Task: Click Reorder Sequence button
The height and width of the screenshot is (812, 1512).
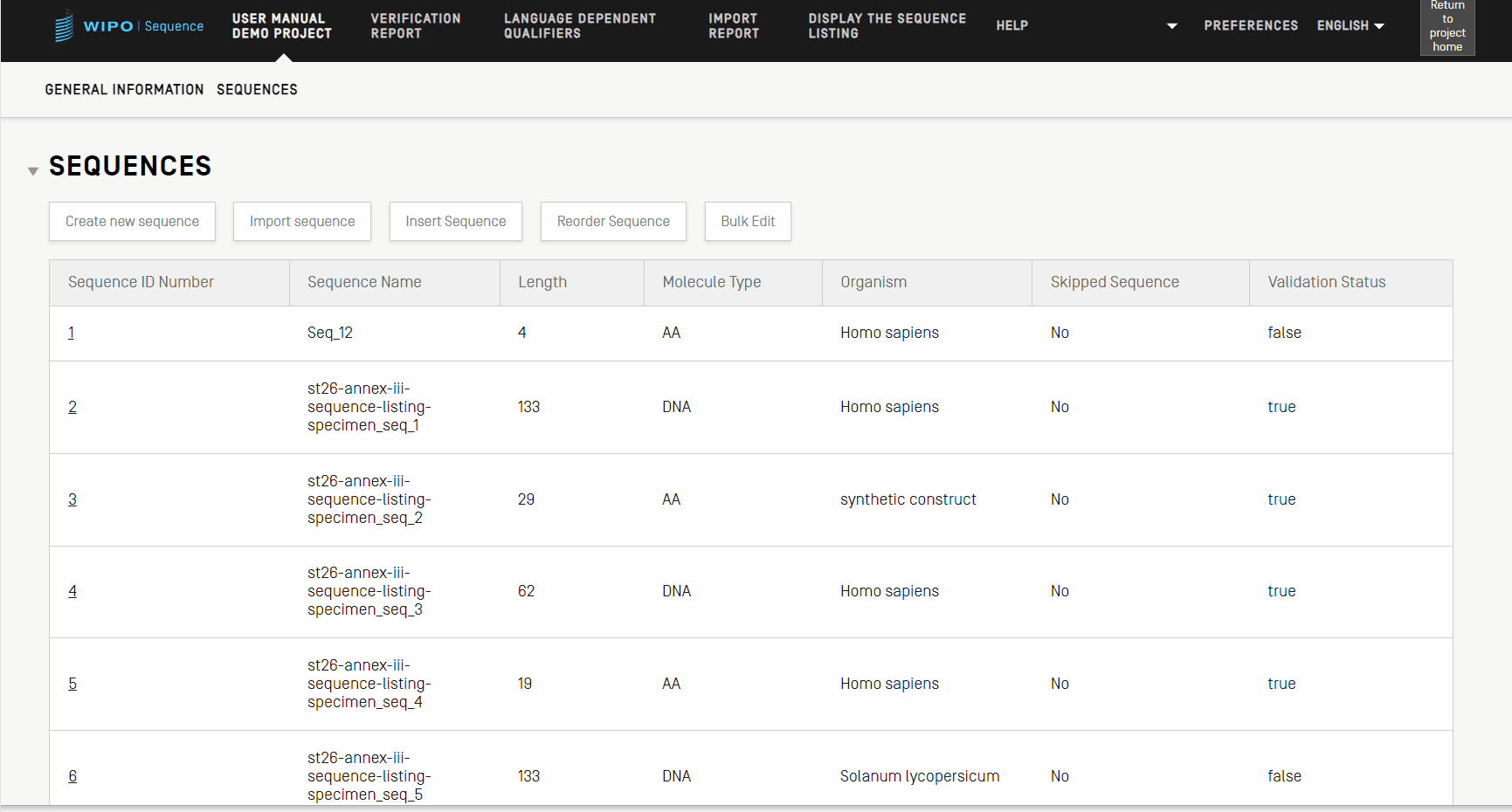Action: (x=613, y=222)
